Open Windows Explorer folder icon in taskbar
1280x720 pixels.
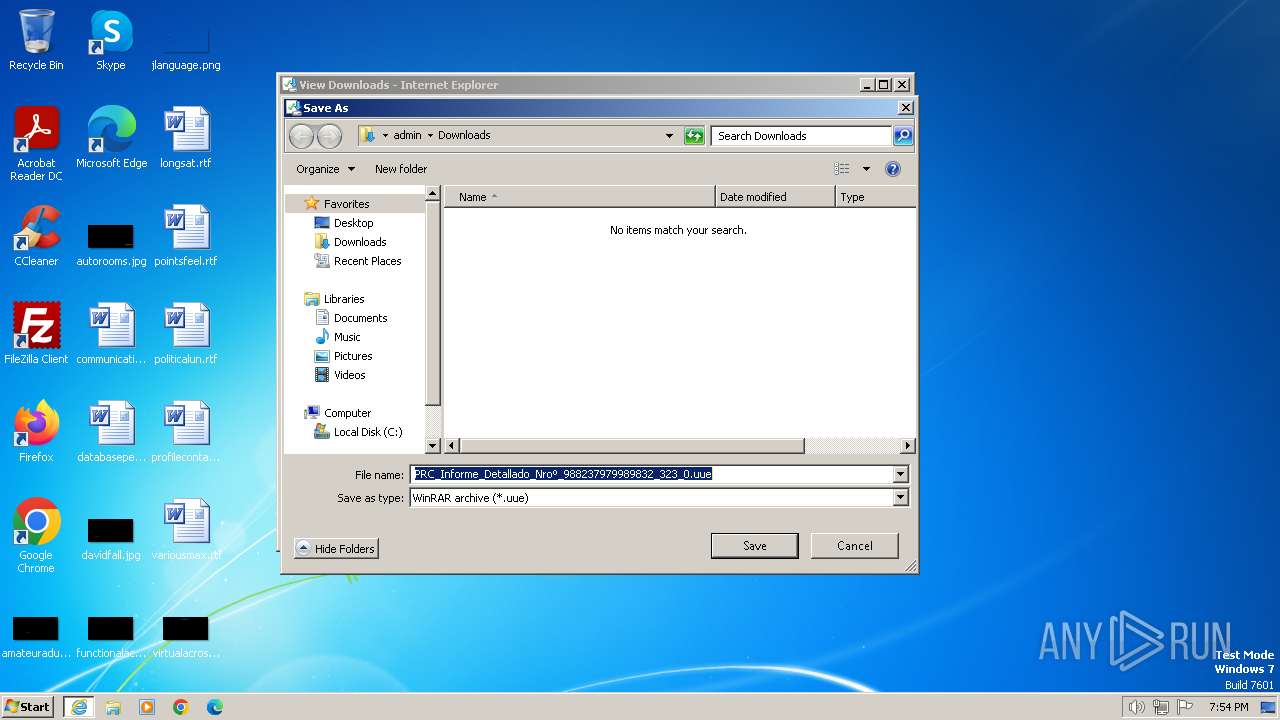tap(113, 707)
